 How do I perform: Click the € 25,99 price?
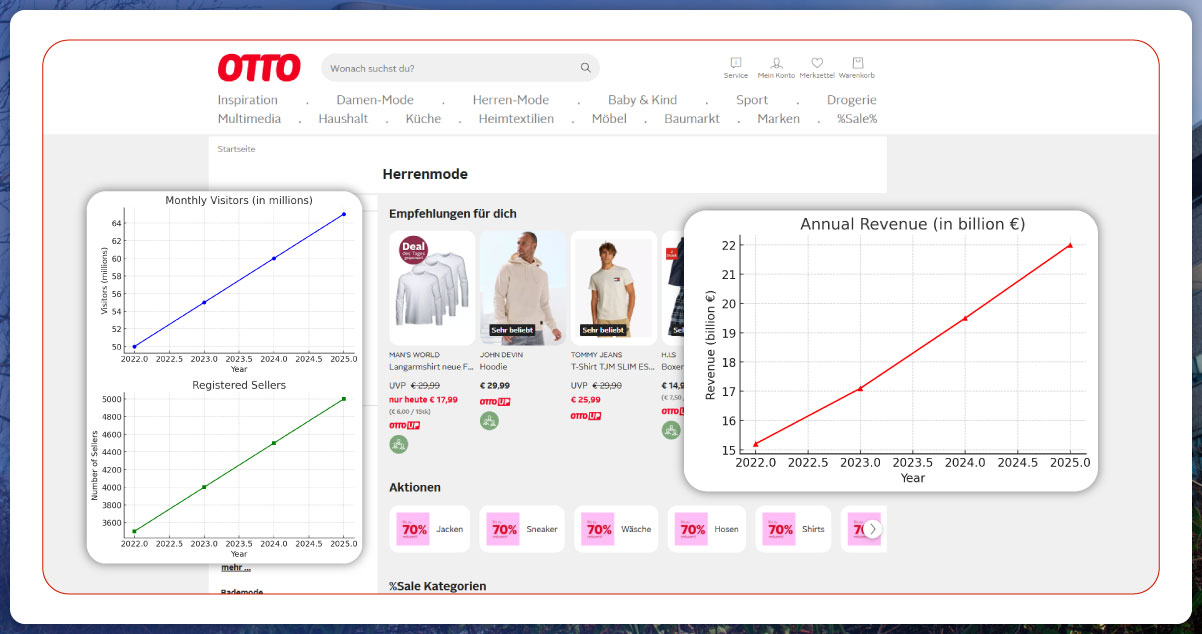tap(586, 399)
